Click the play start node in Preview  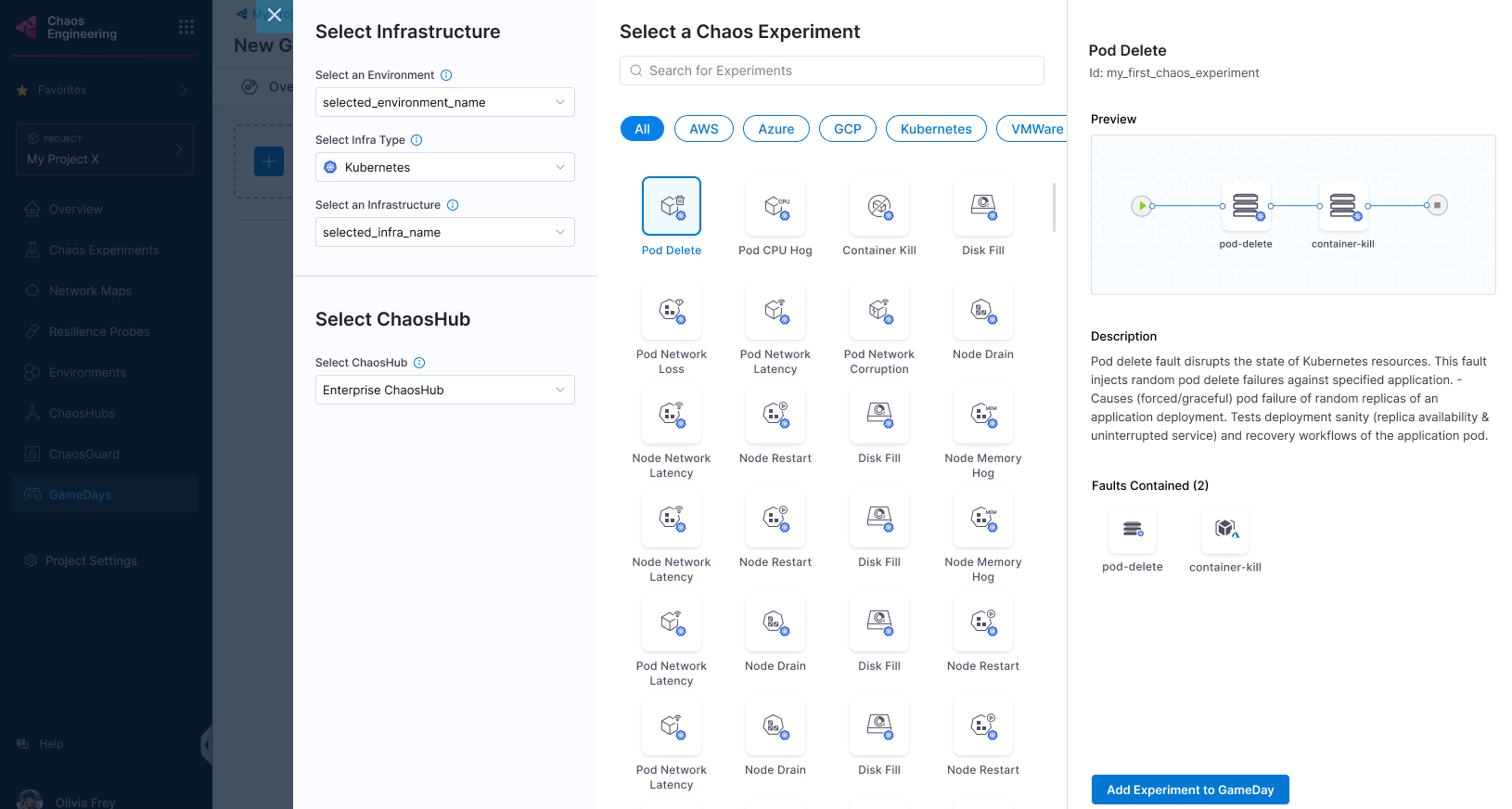(1142, 206)
